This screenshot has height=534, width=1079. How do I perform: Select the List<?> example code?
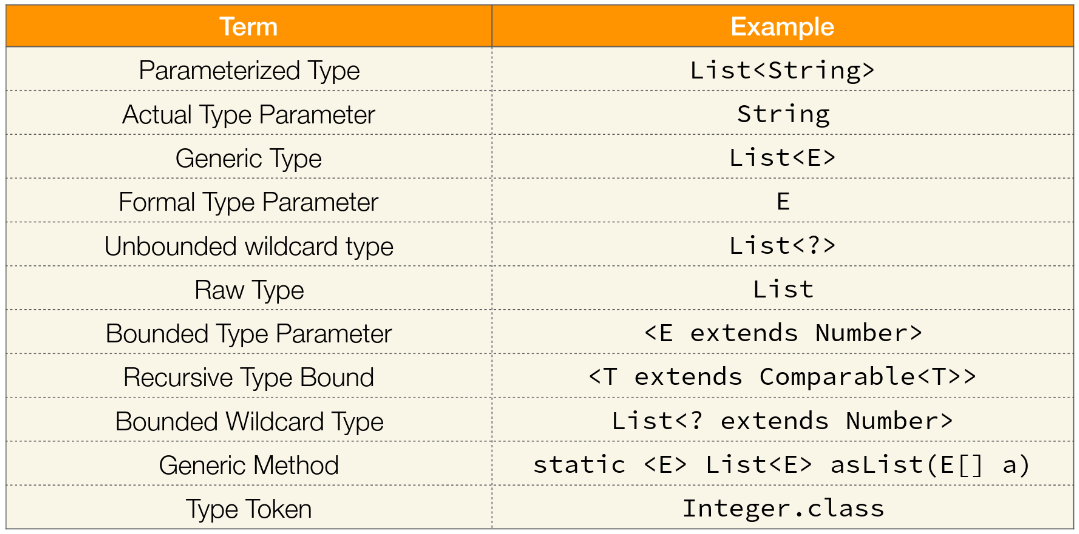782,246
